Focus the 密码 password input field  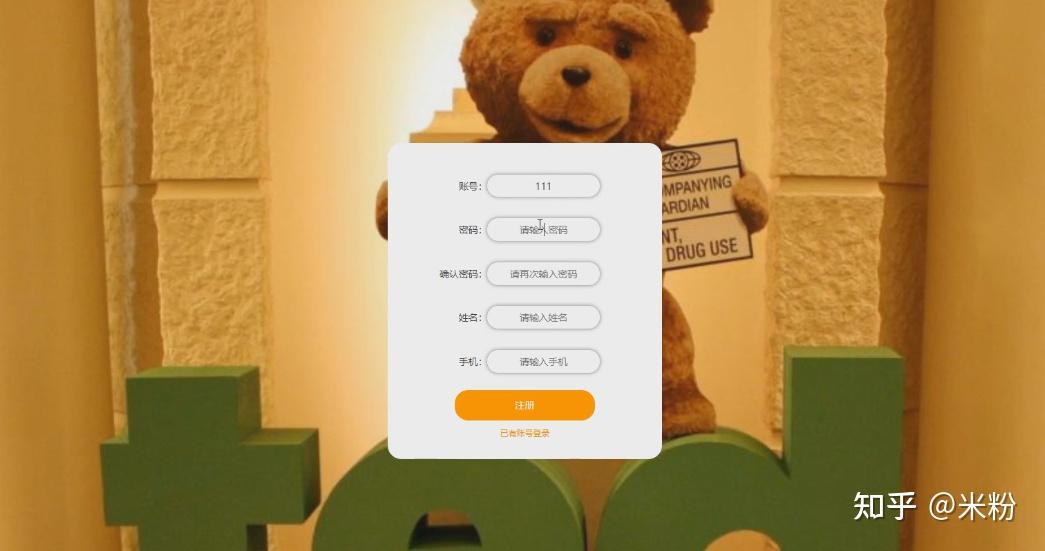point(543,229)
